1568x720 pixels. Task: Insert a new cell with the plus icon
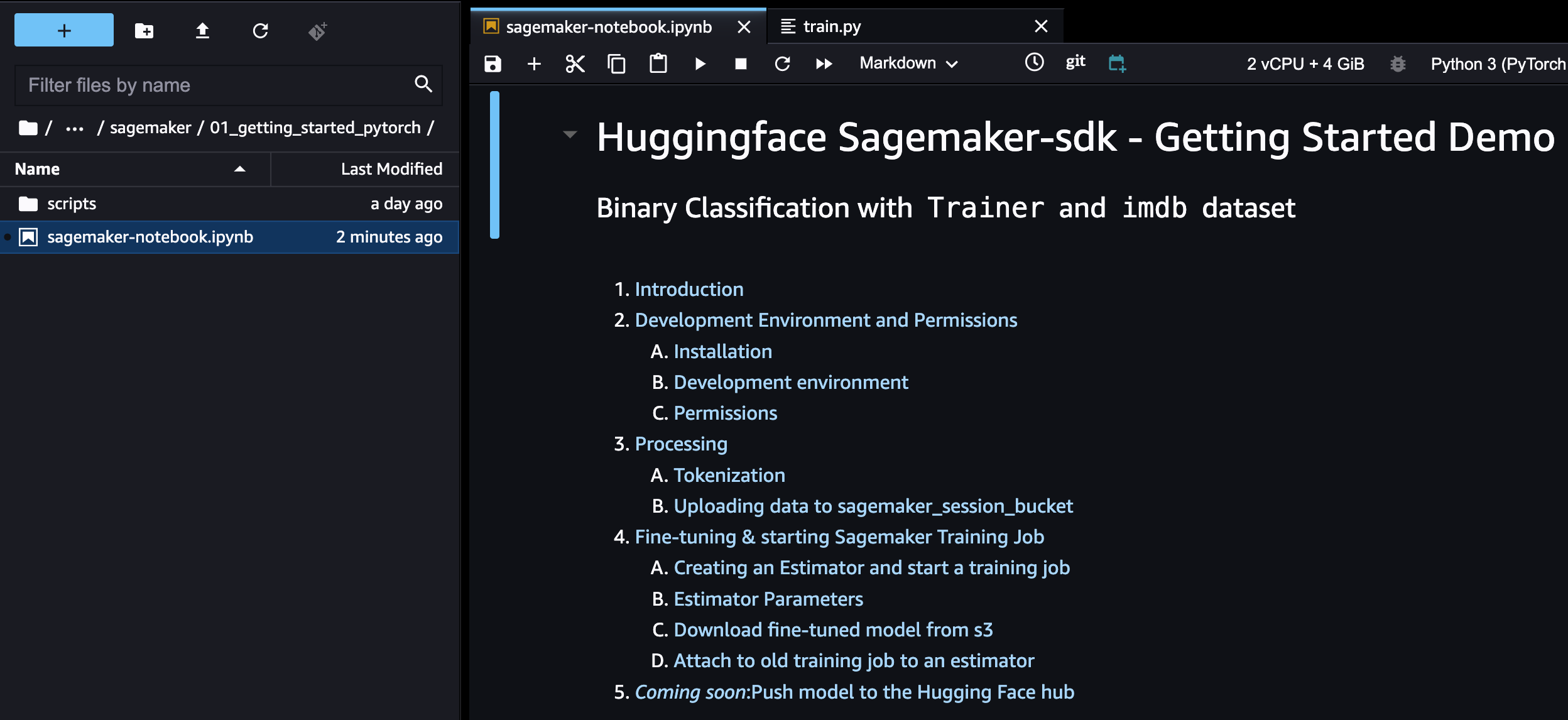[534, 63]
